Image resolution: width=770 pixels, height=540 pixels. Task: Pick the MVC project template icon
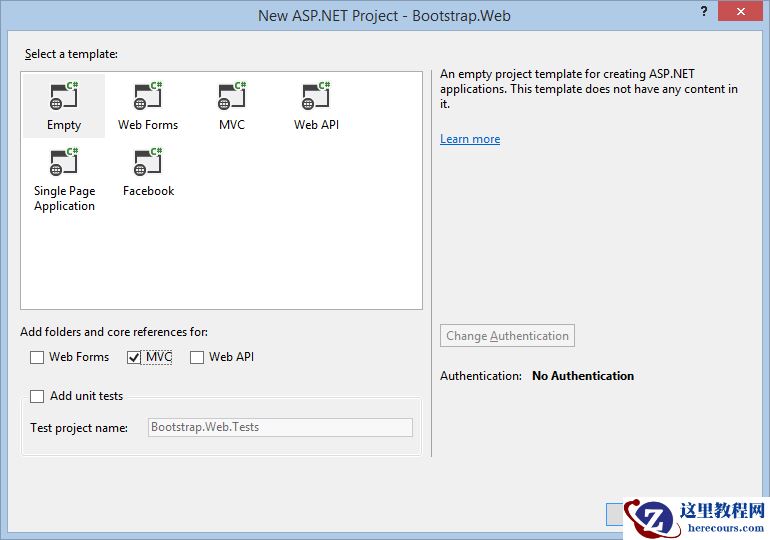(x=232, y=96)
